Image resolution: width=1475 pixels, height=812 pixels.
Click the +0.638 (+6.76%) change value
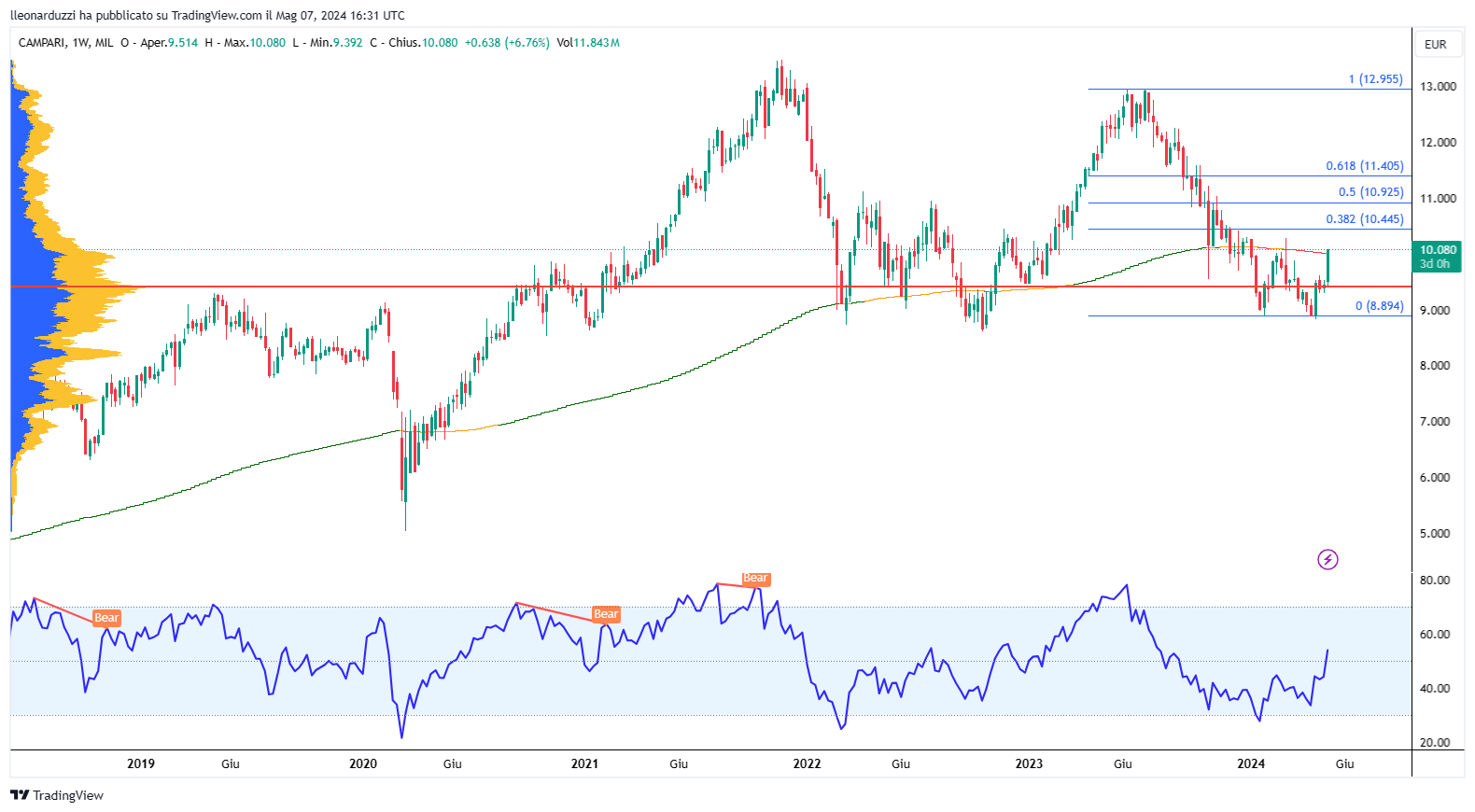click(507, 43)
